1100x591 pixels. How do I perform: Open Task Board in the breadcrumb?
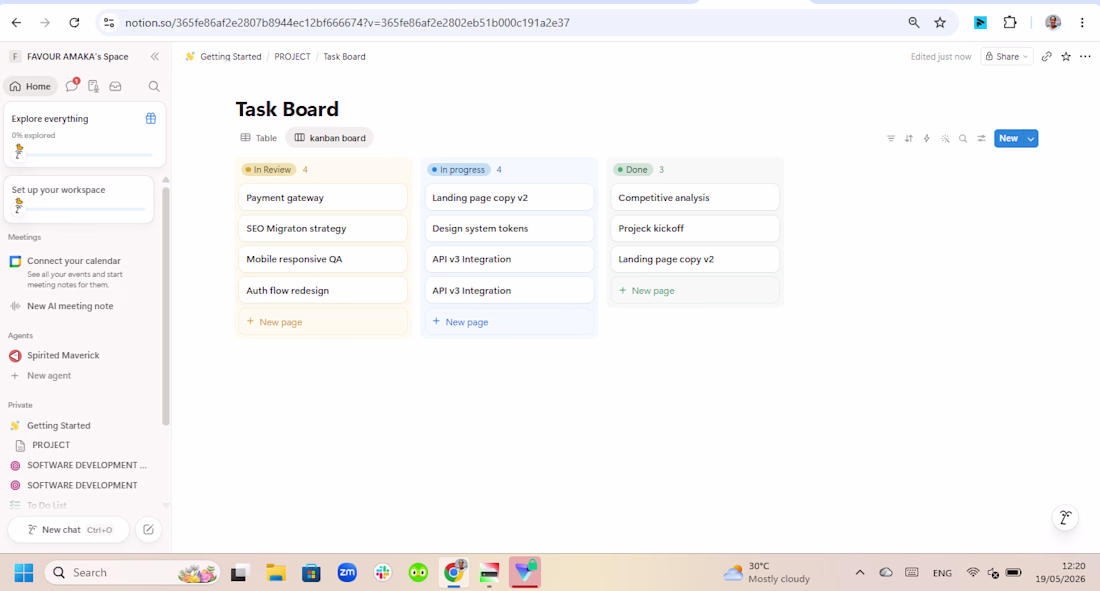[x=344, y=57]
